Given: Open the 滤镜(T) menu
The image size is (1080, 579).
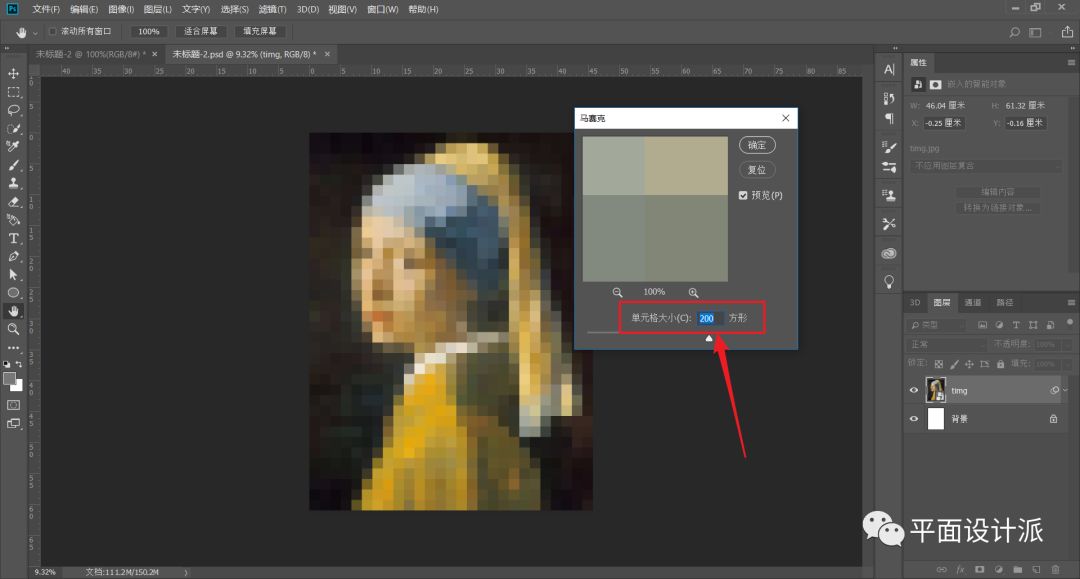Looking at the screenshot, I should tap(272, 9).
